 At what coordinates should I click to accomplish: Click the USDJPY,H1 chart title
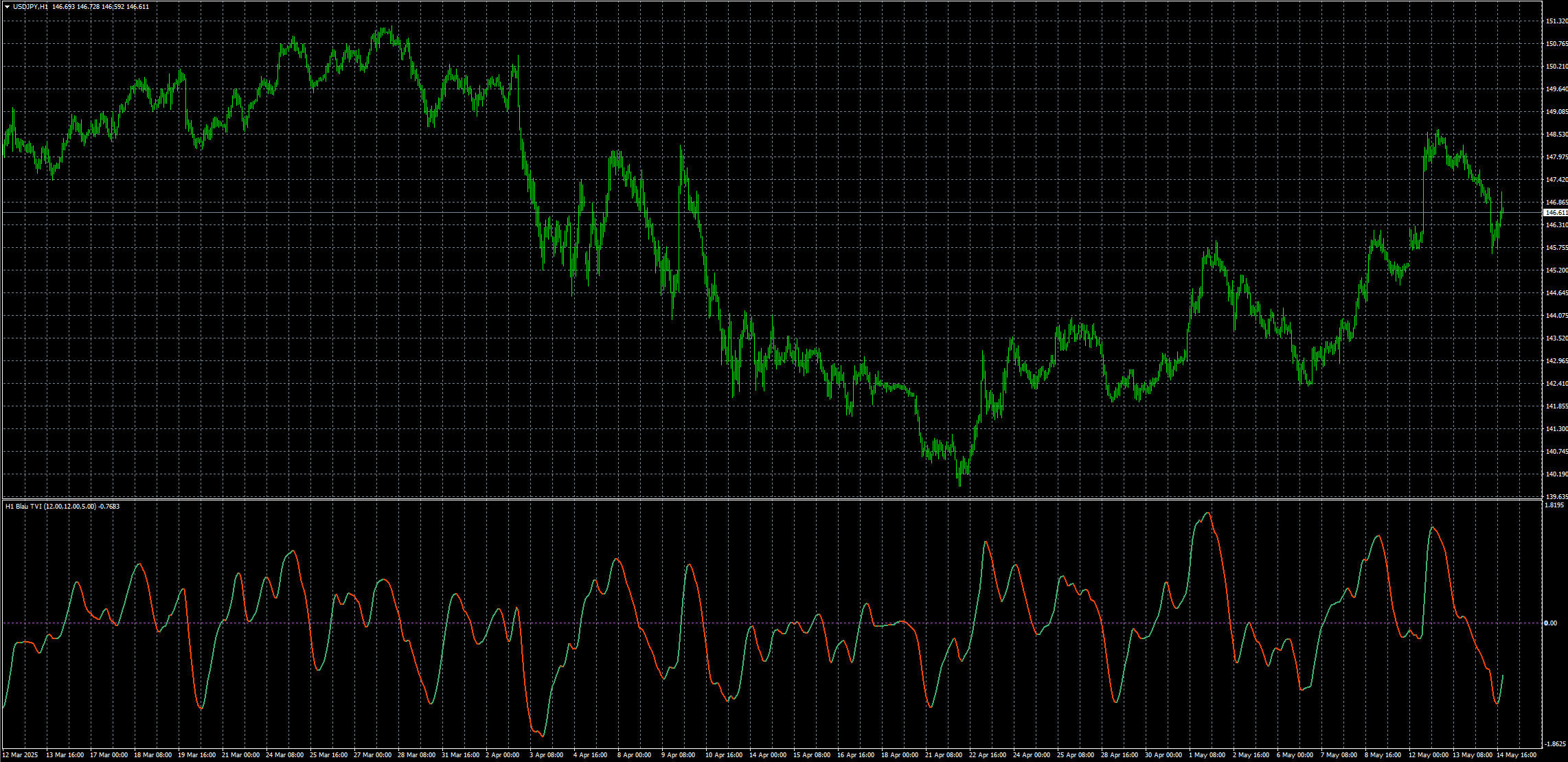click(x=30, y=7)
